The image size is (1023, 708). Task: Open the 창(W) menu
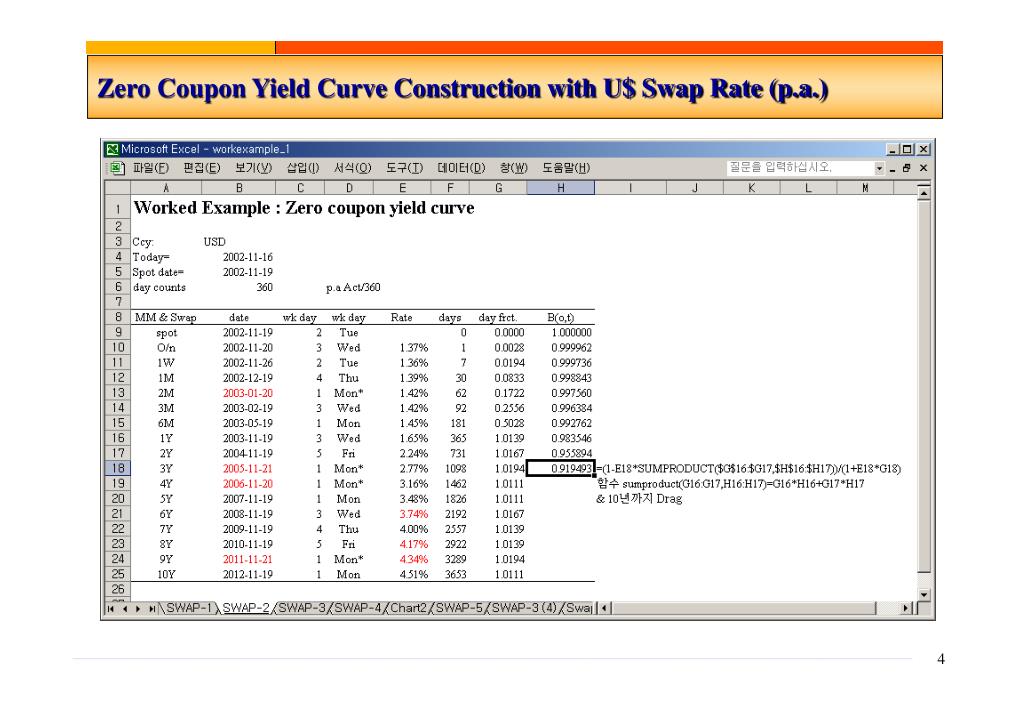point(513,168)
